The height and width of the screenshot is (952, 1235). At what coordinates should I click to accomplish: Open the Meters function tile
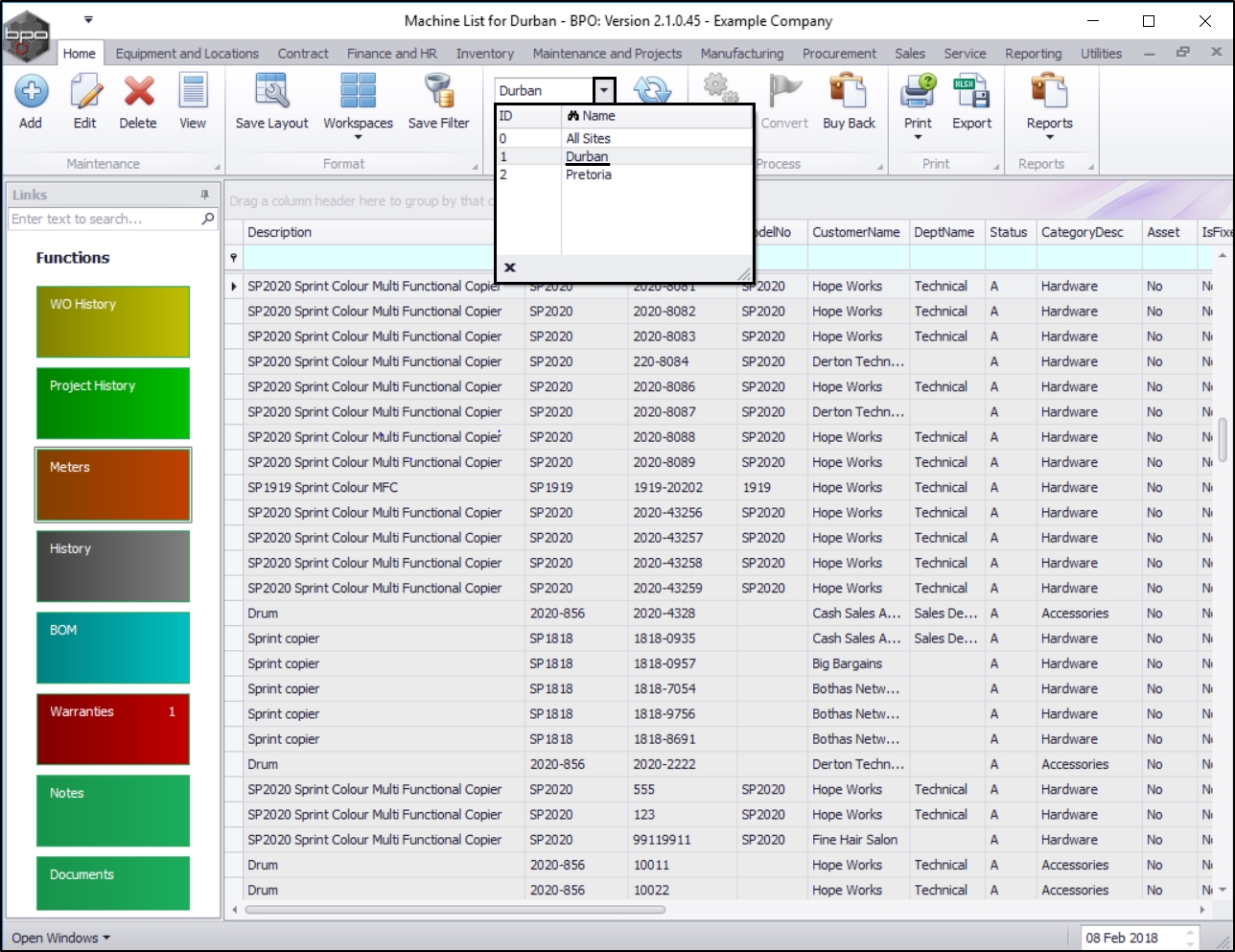(x=113, y=485)
